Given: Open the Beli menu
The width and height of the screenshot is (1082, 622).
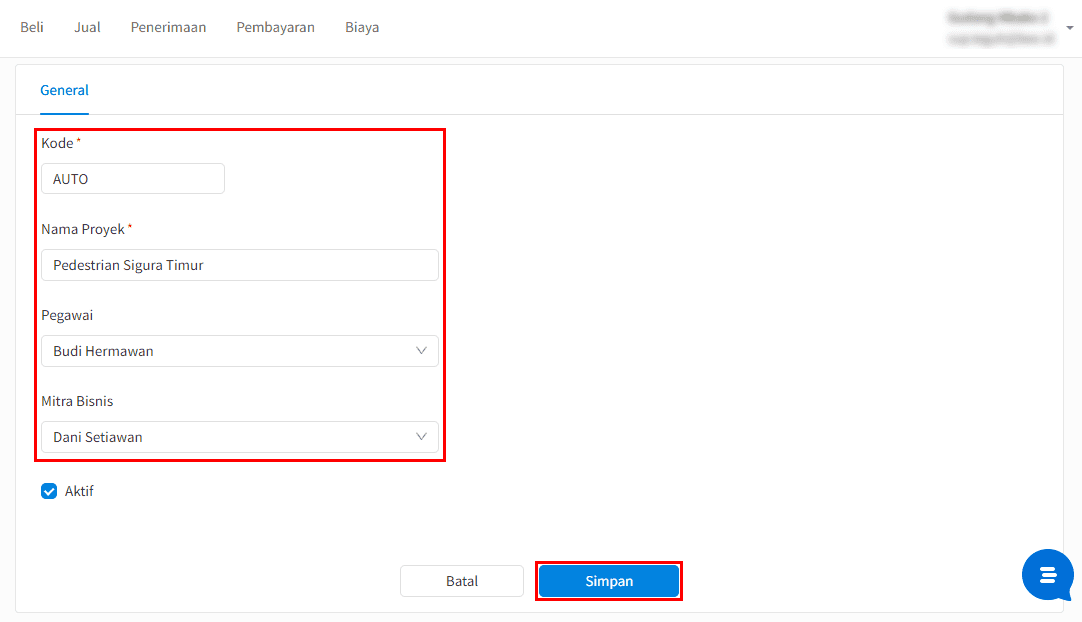Looking at the screenshot, I should pyautogui.click(x=32, y=27).
